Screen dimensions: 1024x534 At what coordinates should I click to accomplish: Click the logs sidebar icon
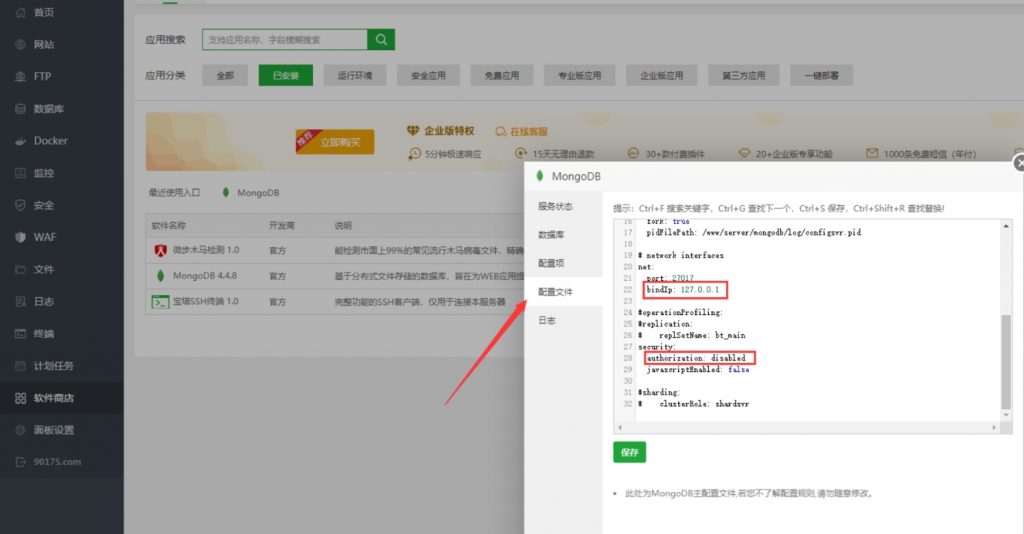tap(20, 301)
